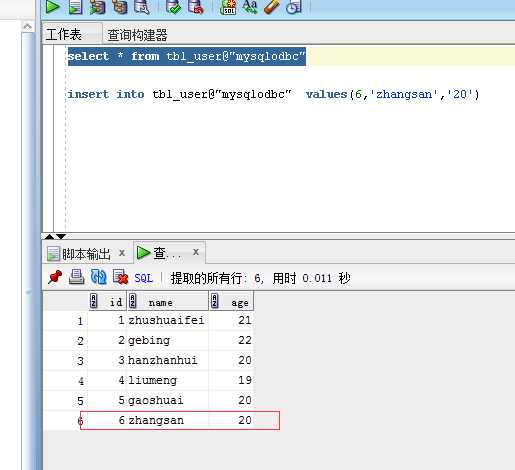Open SQL History clock icon
Image resolution: width=515 pixels, height=470 pixels.
294,7
